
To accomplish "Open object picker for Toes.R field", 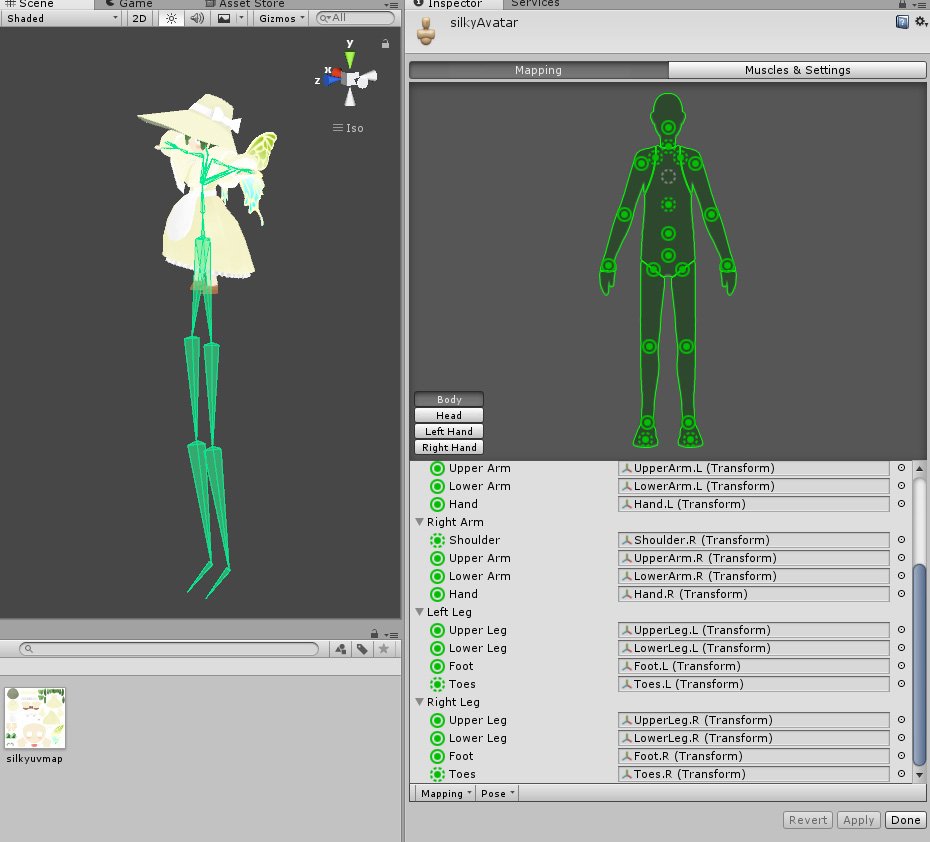I will [901, 774].
